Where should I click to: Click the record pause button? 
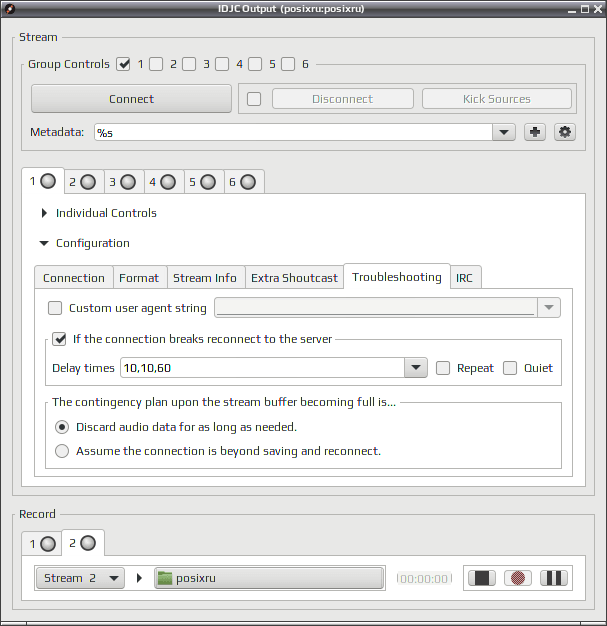553,578
